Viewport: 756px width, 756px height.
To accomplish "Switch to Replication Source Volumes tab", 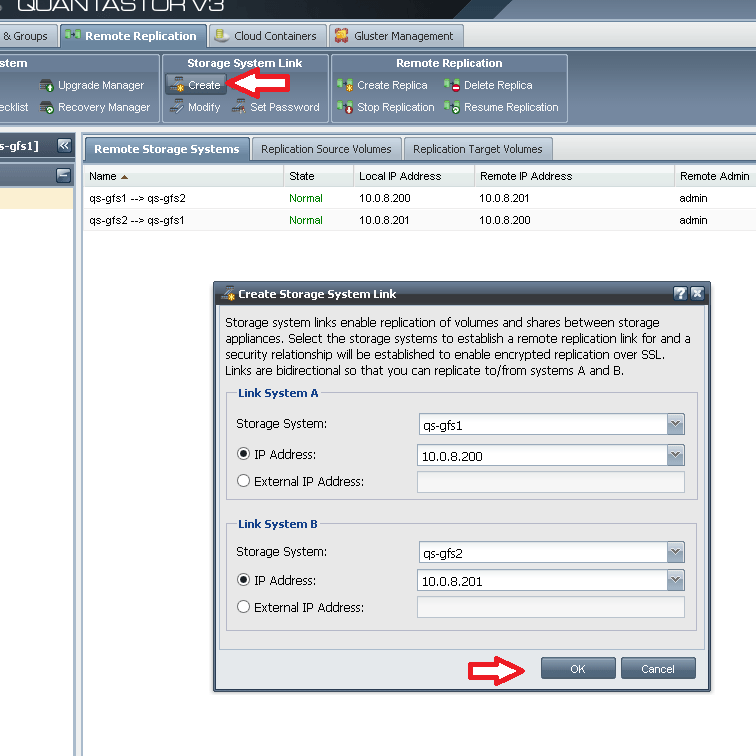I will click(326, 150).
